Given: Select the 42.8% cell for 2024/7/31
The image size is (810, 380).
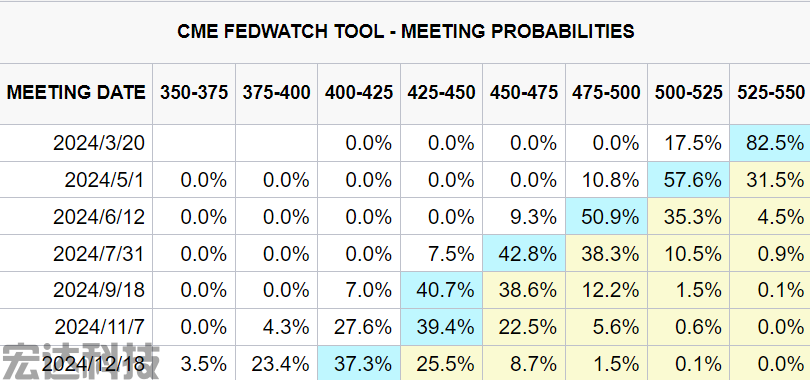Looking at the screenshot, I should tap(524, 254).
